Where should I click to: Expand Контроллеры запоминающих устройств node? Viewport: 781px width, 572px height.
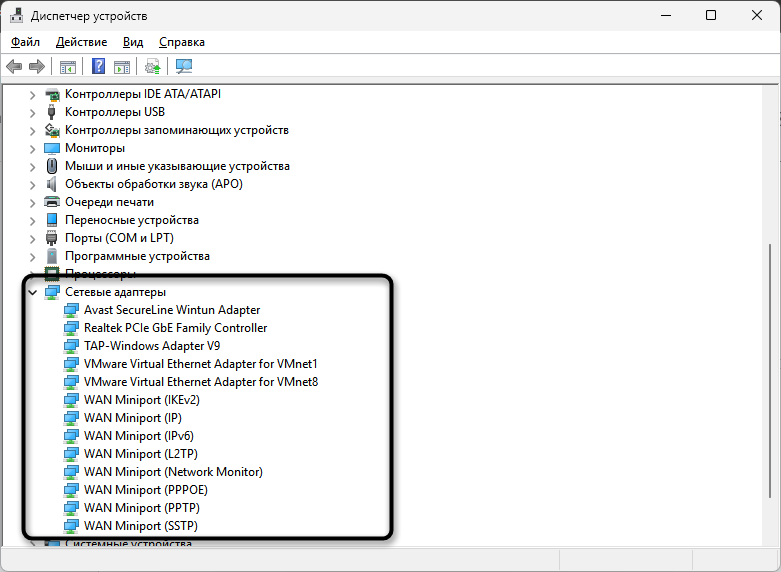tap(32, 131)
